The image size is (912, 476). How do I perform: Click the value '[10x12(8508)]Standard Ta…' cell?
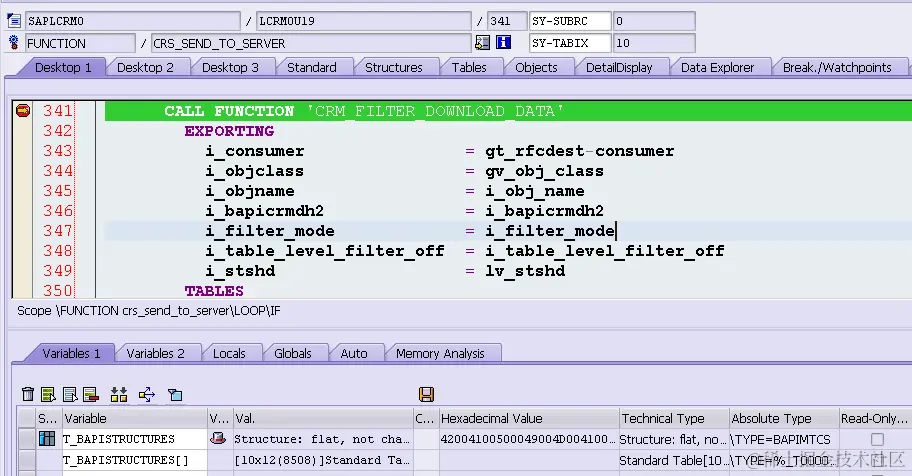pyautogui.click(x=322, y=460)
